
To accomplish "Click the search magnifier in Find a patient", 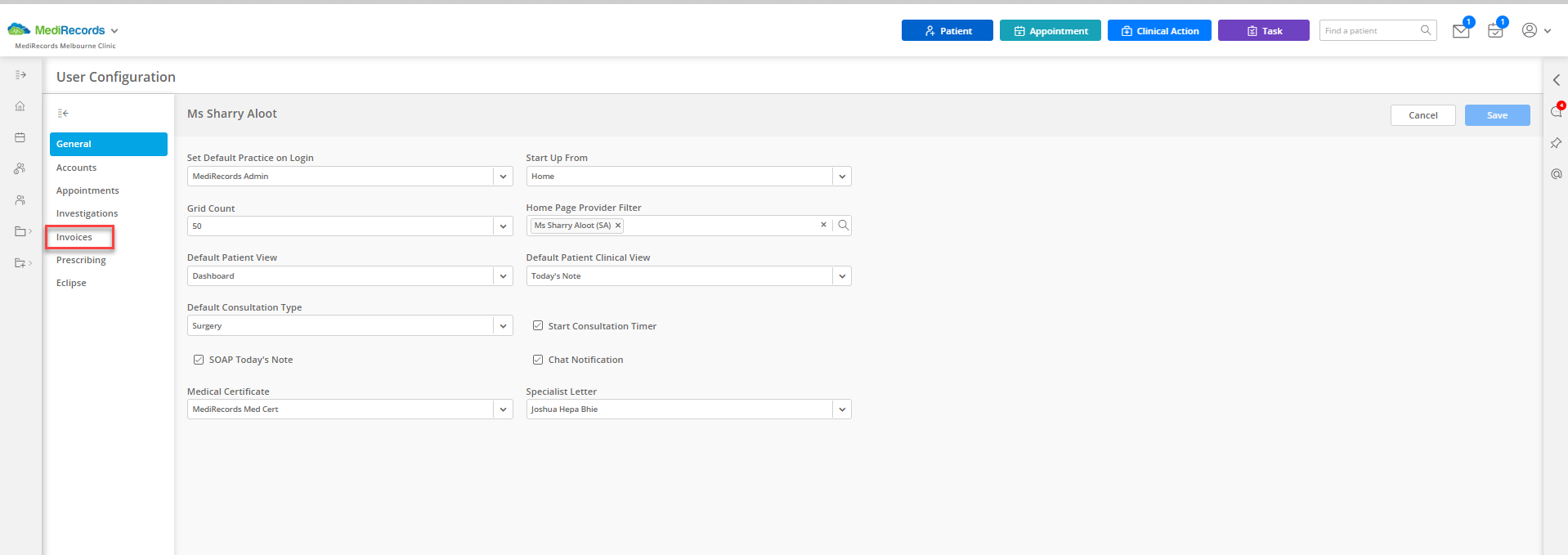I will point(1426,30).
